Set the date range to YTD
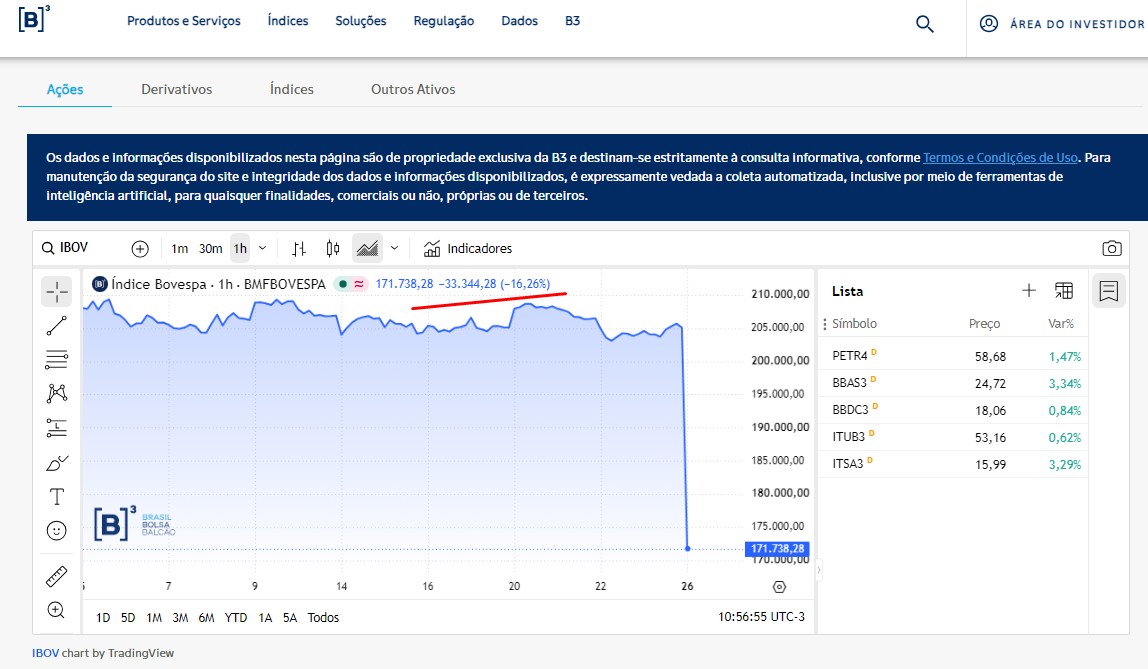This screenshot has width=1148, height=669. (236, 618)
